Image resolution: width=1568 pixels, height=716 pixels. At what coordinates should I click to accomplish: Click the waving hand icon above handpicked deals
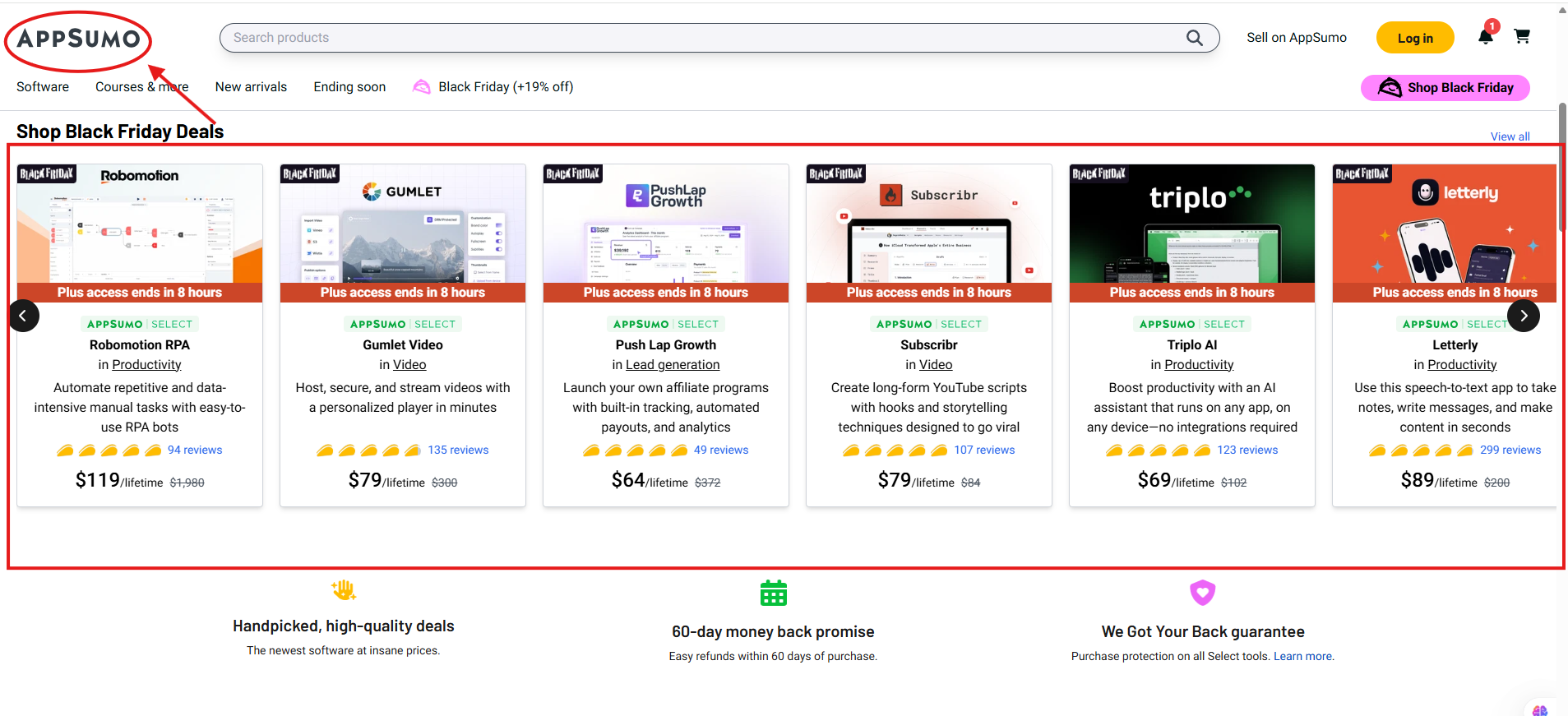(x=343, y=589)
